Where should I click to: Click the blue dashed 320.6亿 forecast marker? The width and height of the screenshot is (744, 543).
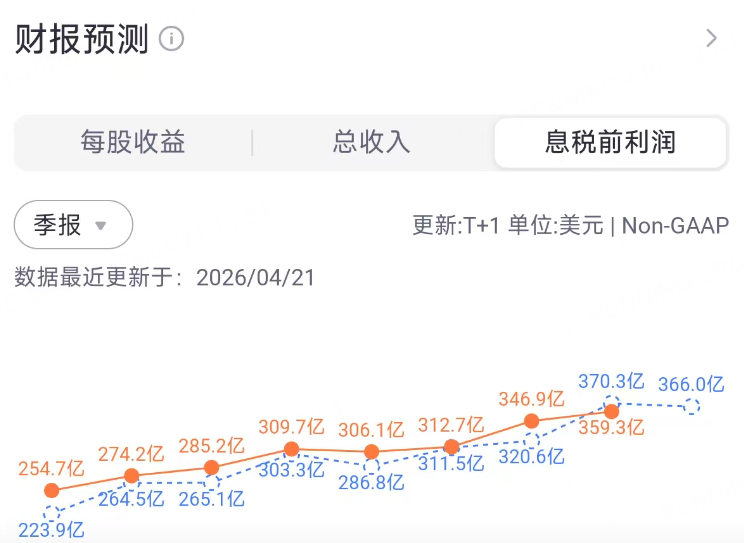click(532, 438)
